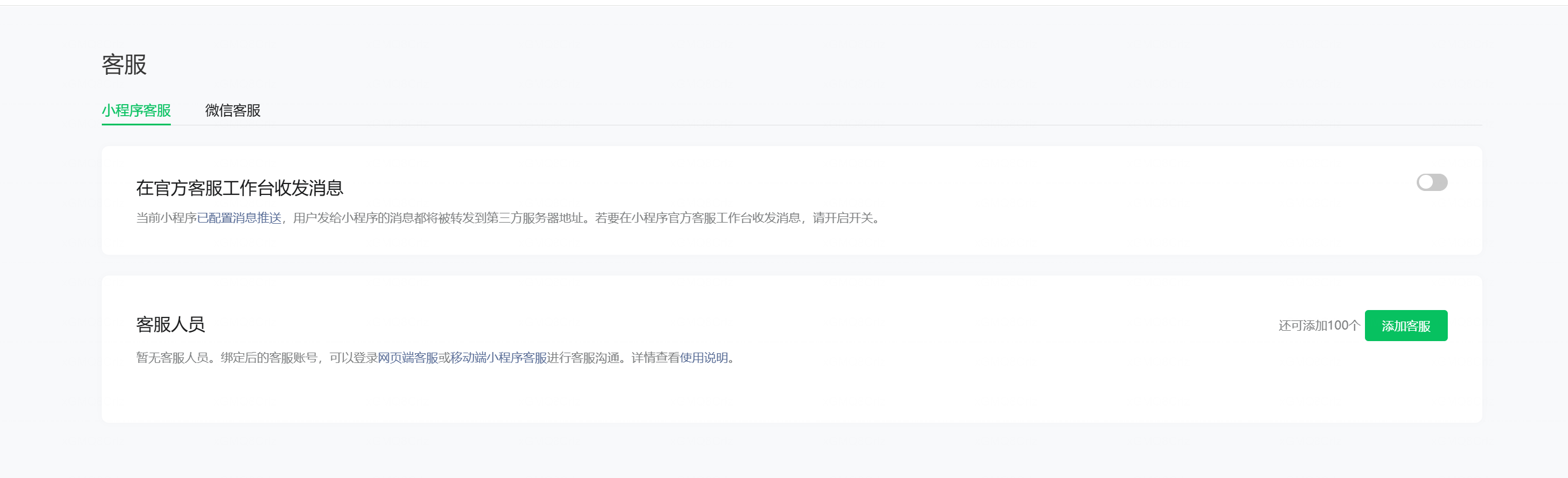Click the 客服 page title

[124, 64]
